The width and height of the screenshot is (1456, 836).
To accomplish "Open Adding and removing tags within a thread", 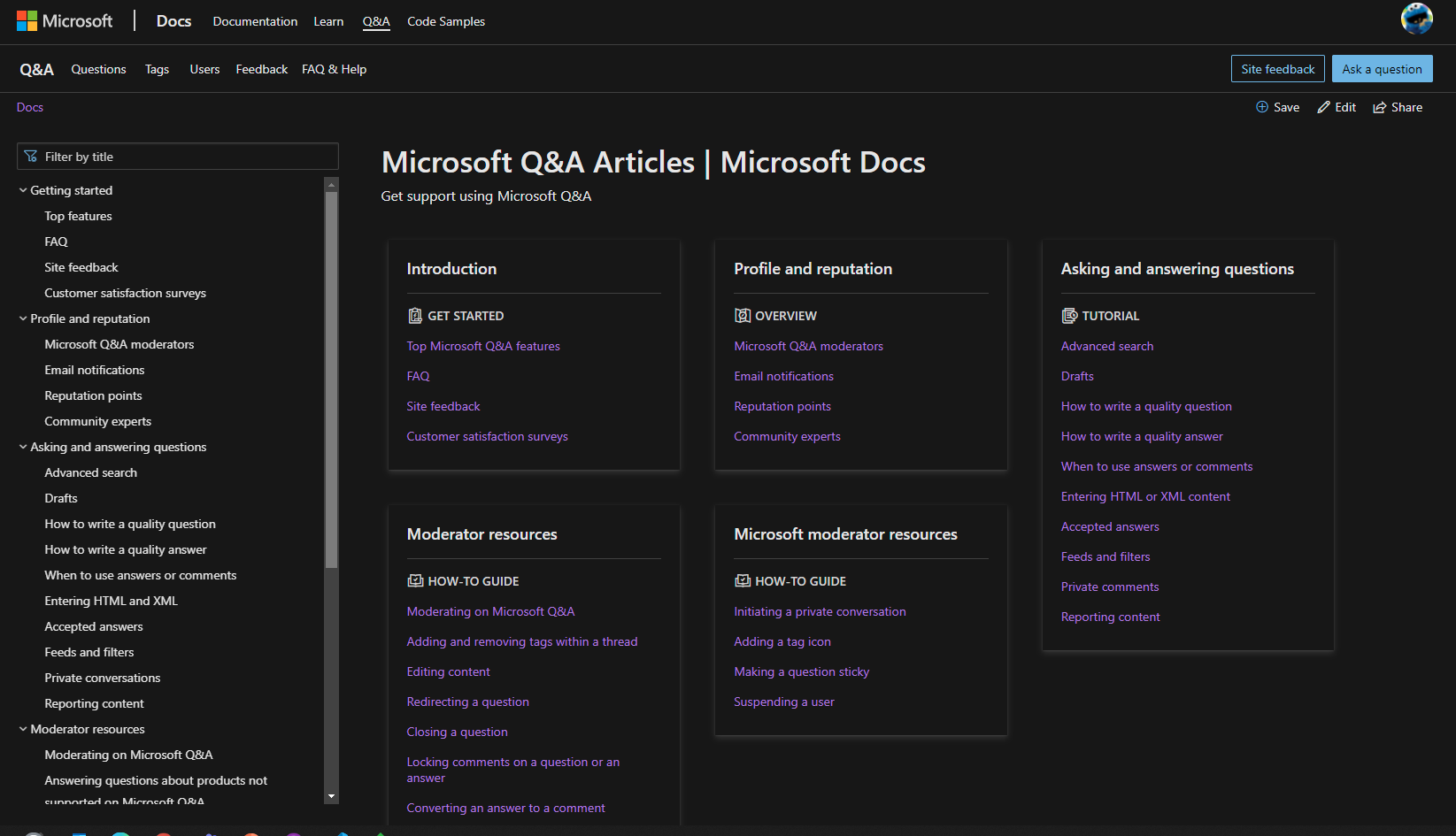I will tap(522, 641).
